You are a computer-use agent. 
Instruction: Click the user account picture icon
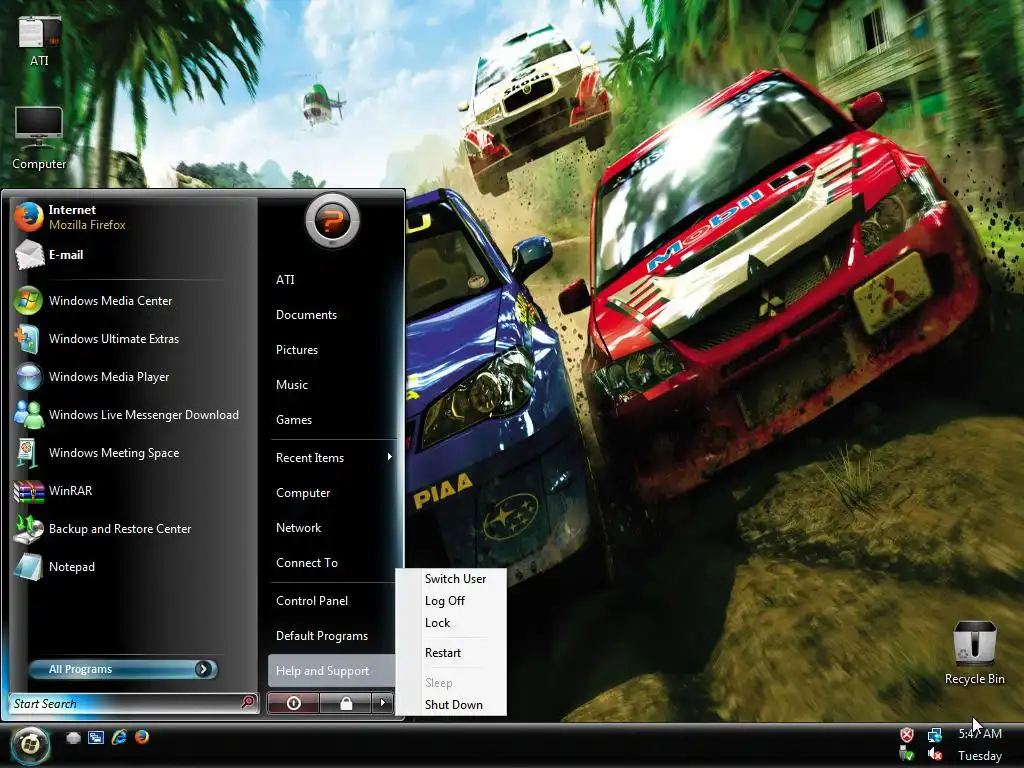[332, 221]
